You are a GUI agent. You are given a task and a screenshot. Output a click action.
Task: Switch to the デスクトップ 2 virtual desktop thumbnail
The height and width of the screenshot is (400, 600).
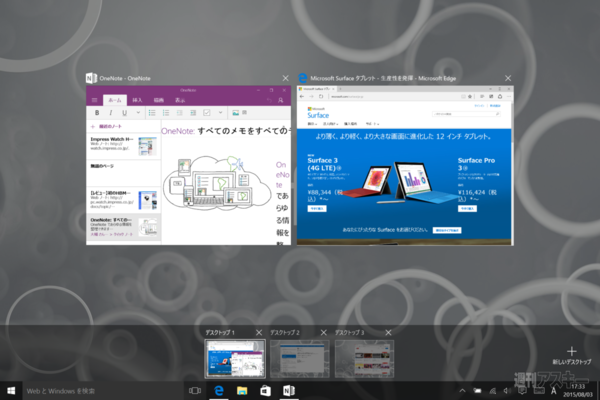(300, 359)
